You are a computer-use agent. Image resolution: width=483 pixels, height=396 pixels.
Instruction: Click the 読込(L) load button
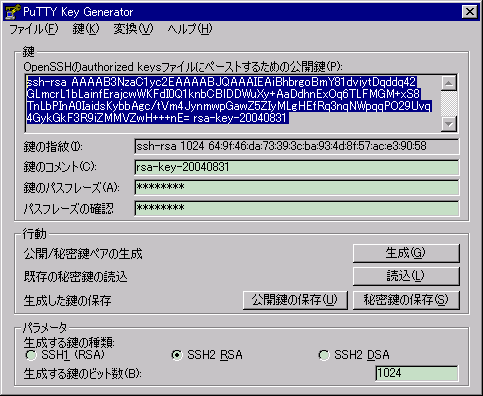406,276
